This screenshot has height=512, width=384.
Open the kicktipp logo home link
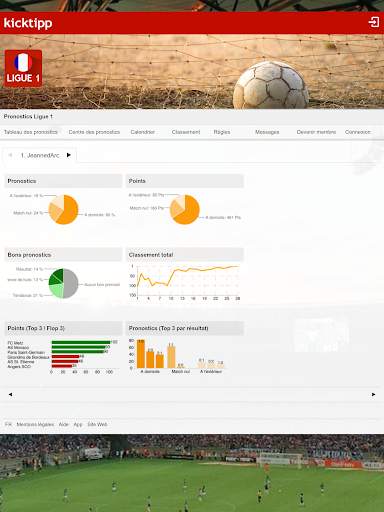28,23
